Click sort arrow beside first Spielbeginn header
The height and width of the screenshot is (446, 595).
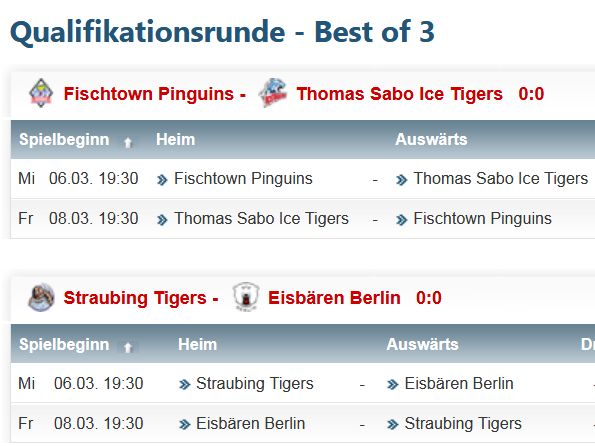pos(128,143)
